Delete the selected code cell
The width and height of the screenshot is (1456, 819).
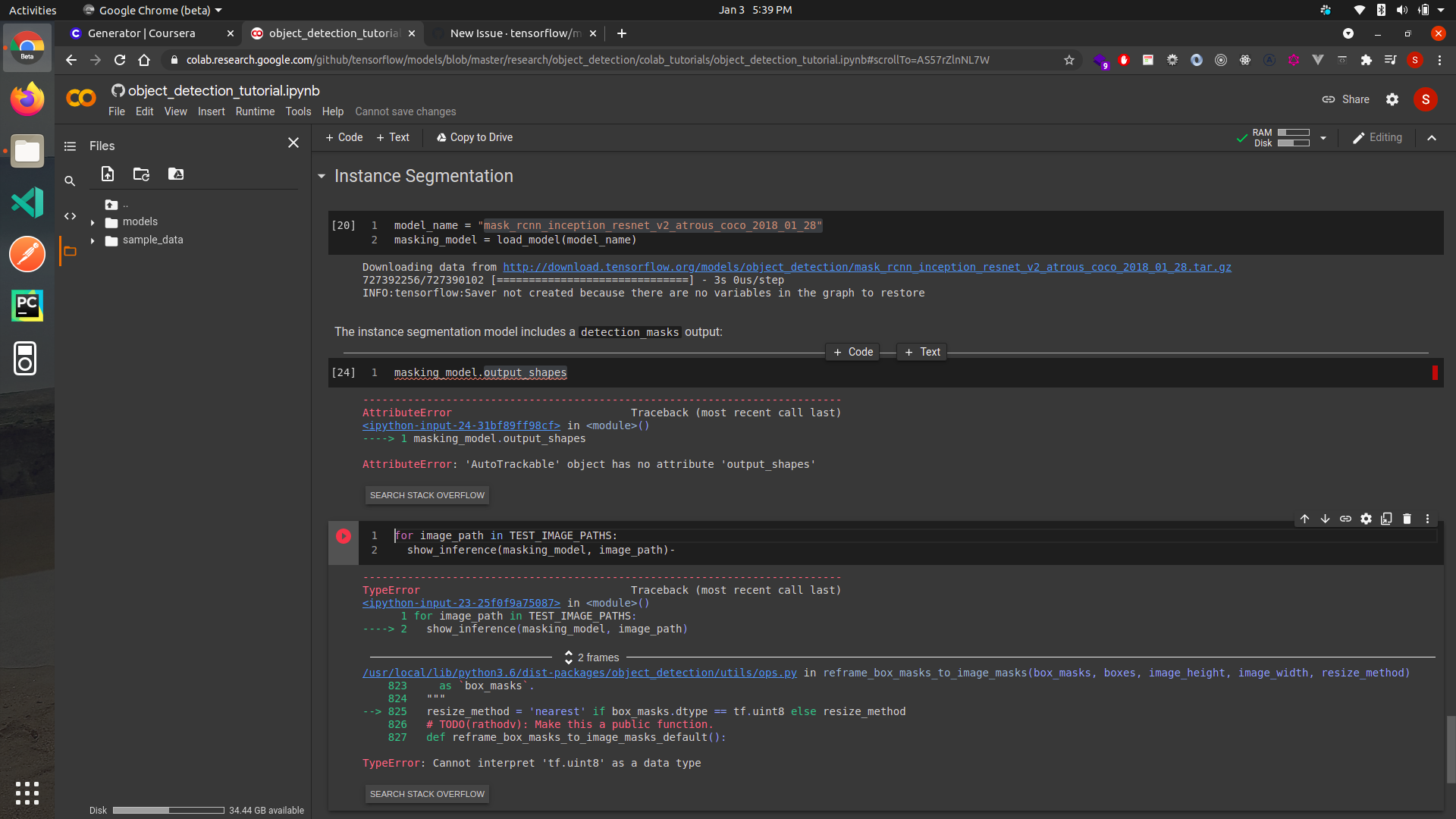click(1407, 519)
